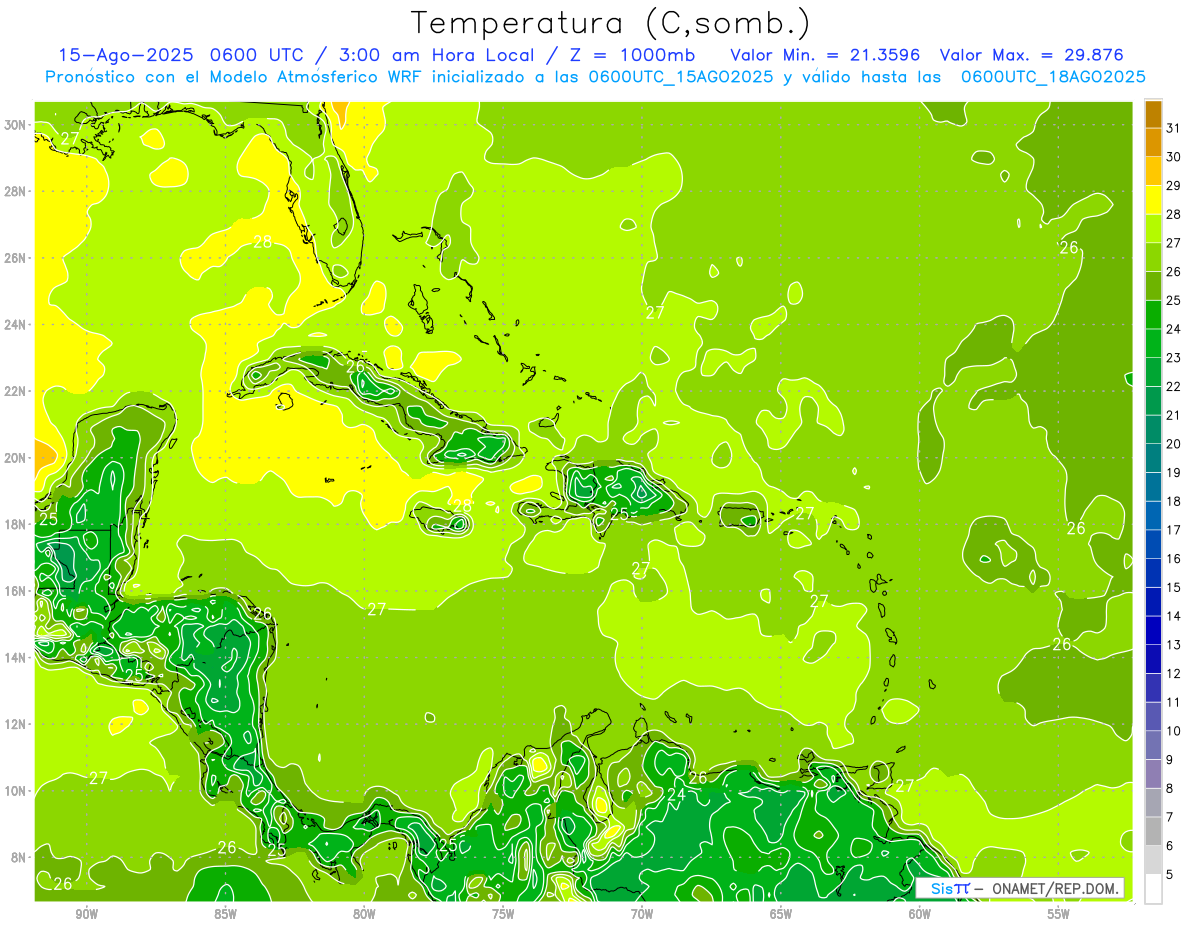Click the 60W longitude axis label
1200x927 pixels.
(920, 914)
